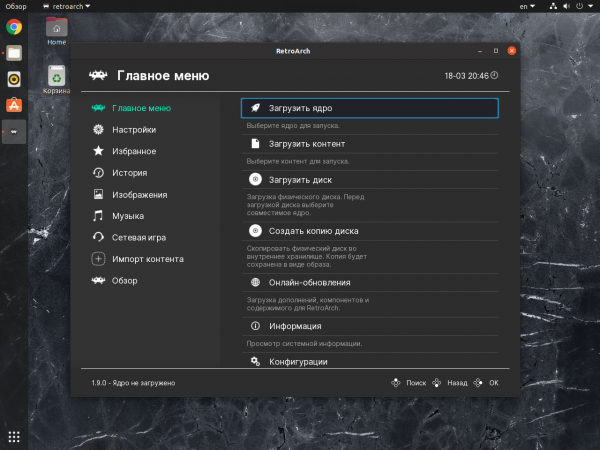Image resolution: width=600 pixels, height=450 pixels.
Task: Open the retroarch app menu in top bar
Action: pyautogui.click(x=67, y=6)
